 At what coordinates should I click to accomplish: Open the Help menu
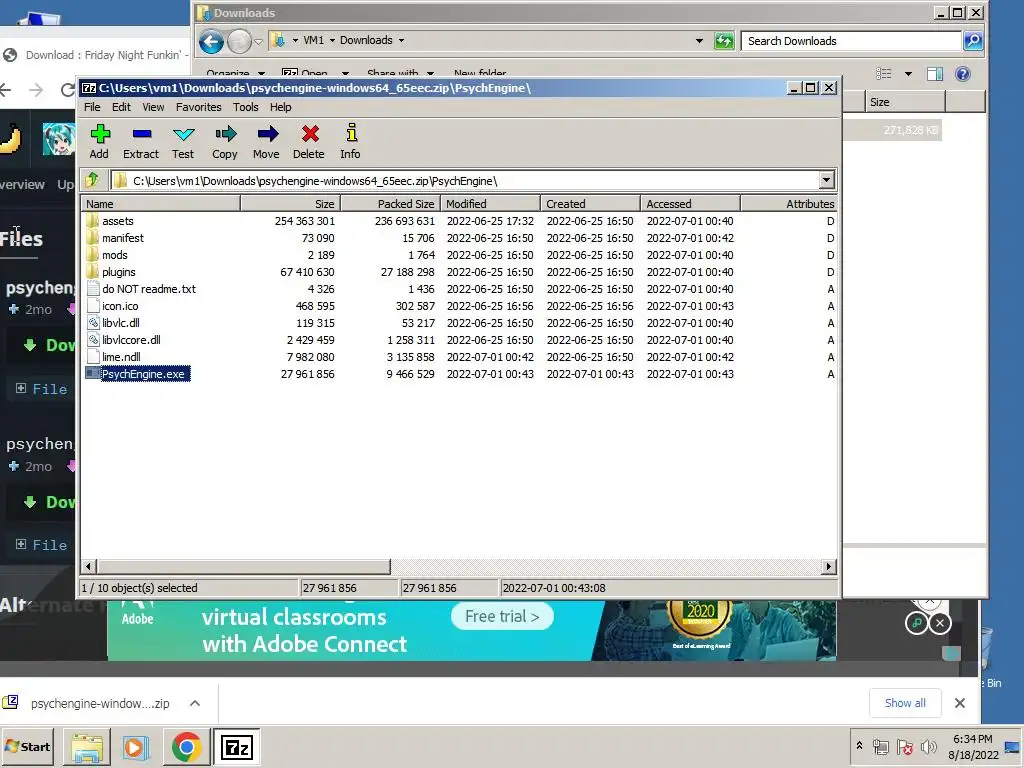coord(281,107)
